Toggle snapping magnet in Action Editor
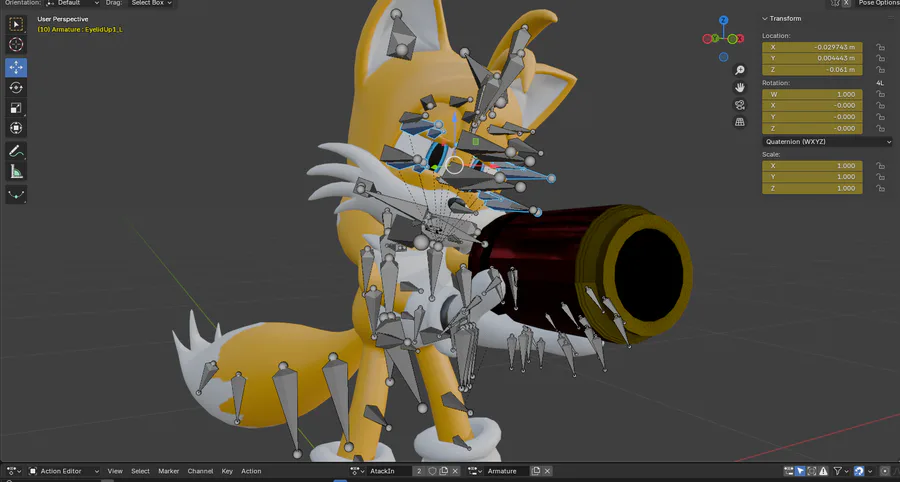Screen dimensions: 900x482 [x=859, y=471]
